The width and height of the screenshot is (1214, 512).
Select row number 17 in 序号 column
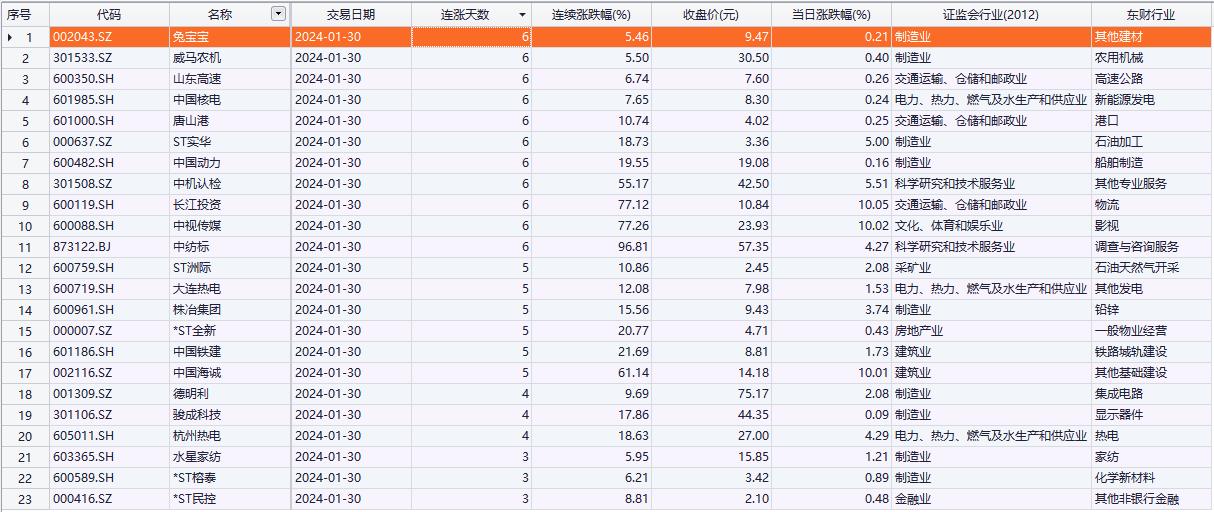coord(25,373)
